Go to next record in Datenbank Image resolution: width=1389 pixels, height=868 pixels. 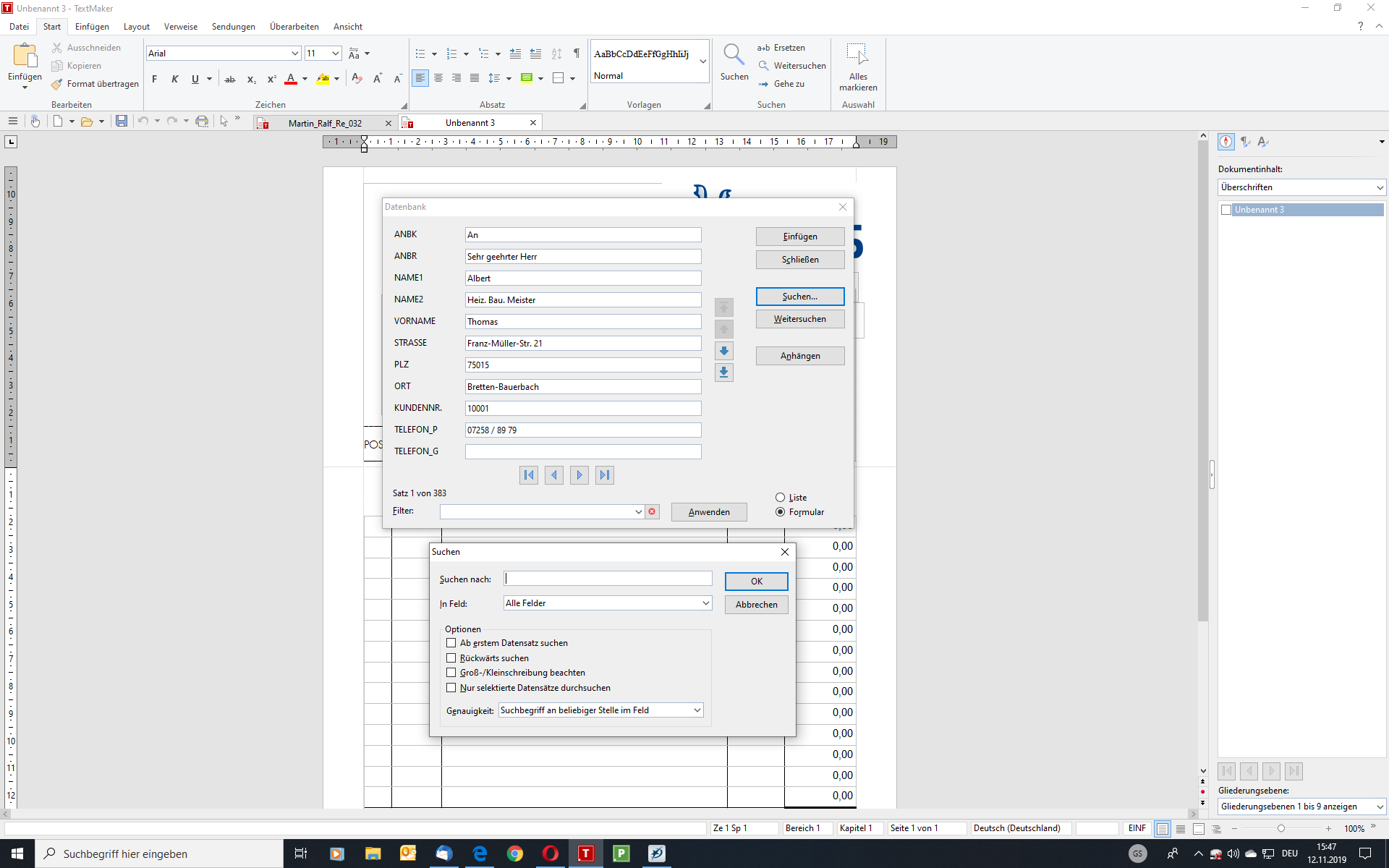point(579,475)
